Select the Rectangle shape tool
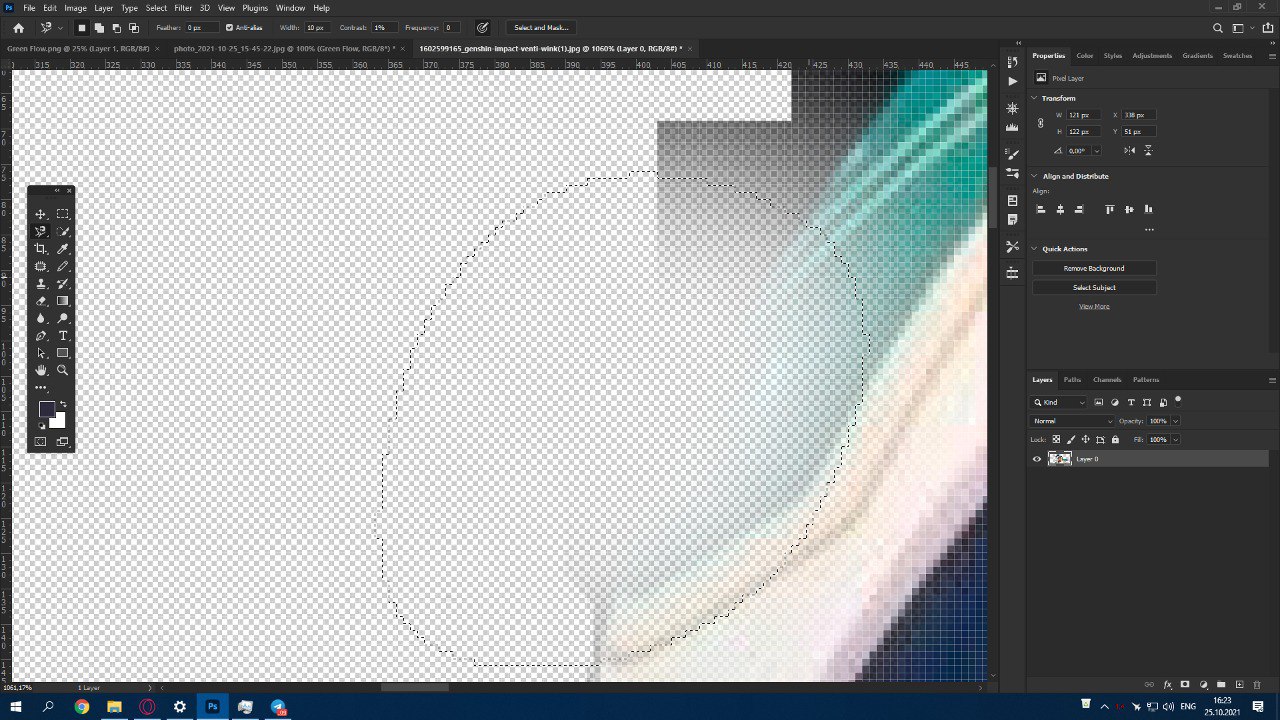 tap(63, 353)
